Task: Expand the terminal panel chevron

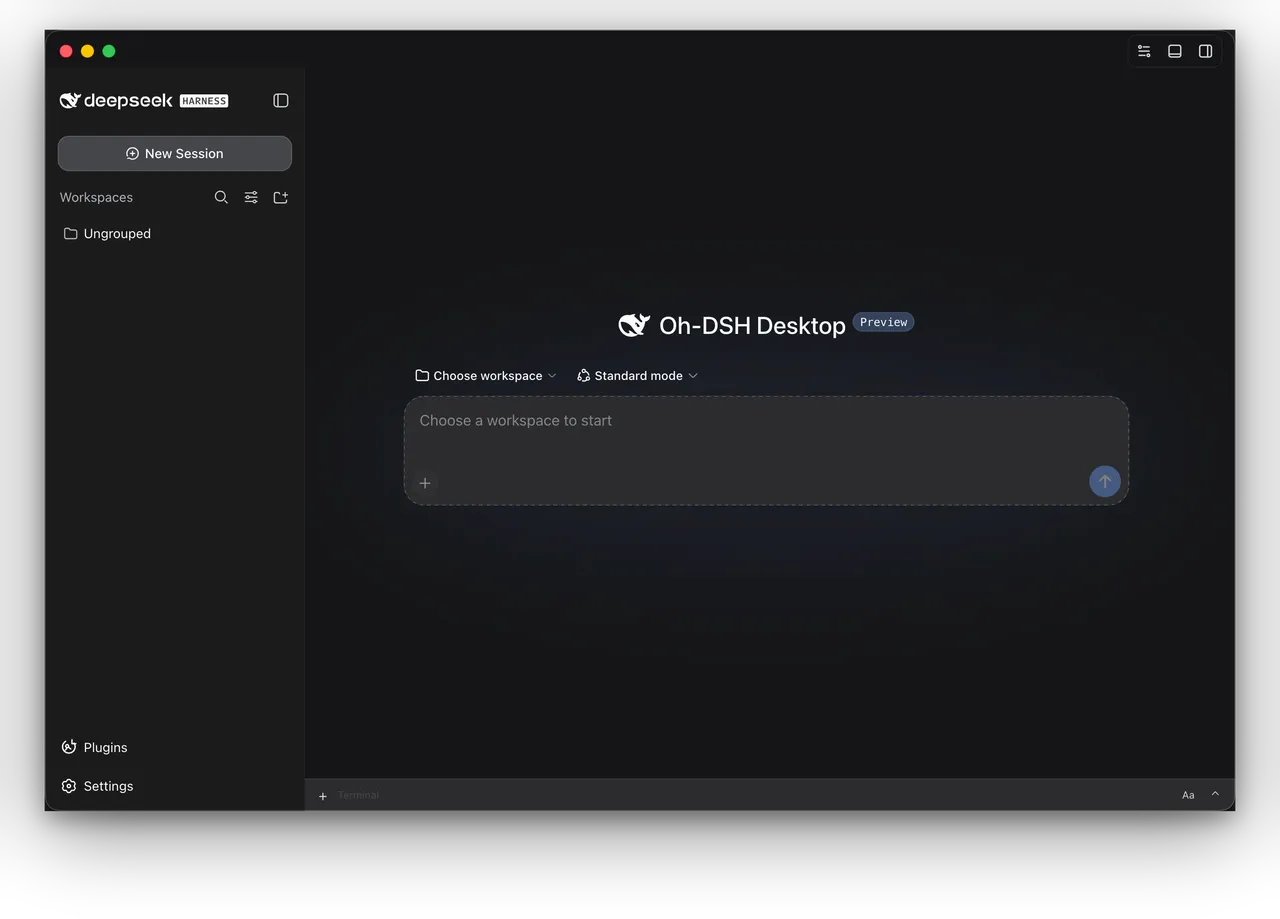Action: coord(1216,794)
